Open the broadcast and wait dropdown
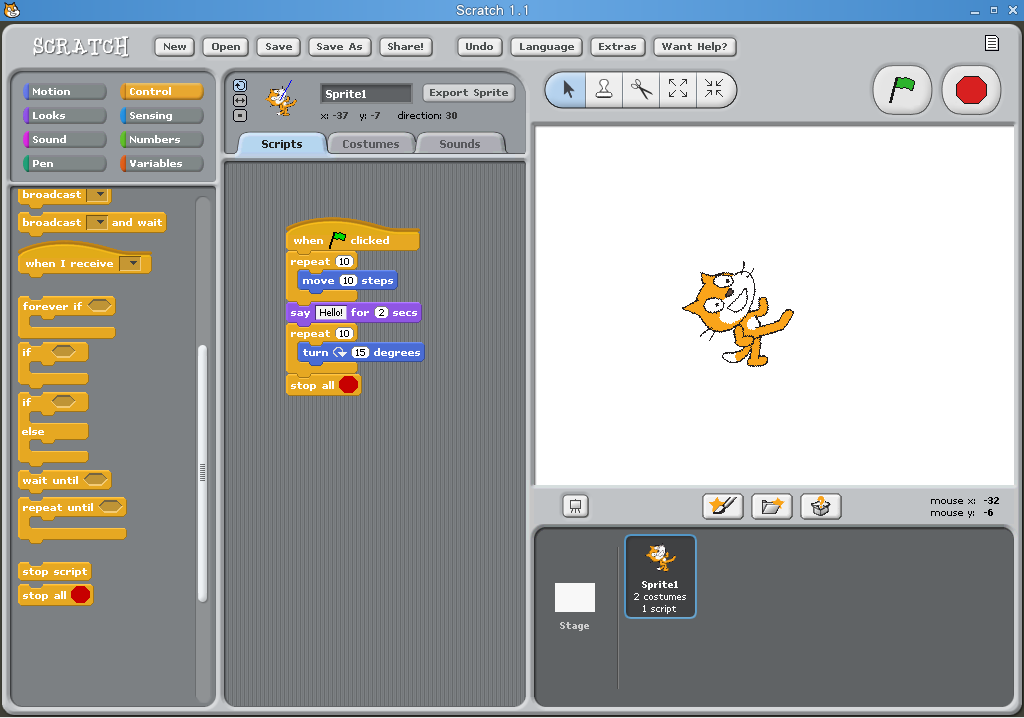Screen dimensions: 1024x718 tap(97, 223)
